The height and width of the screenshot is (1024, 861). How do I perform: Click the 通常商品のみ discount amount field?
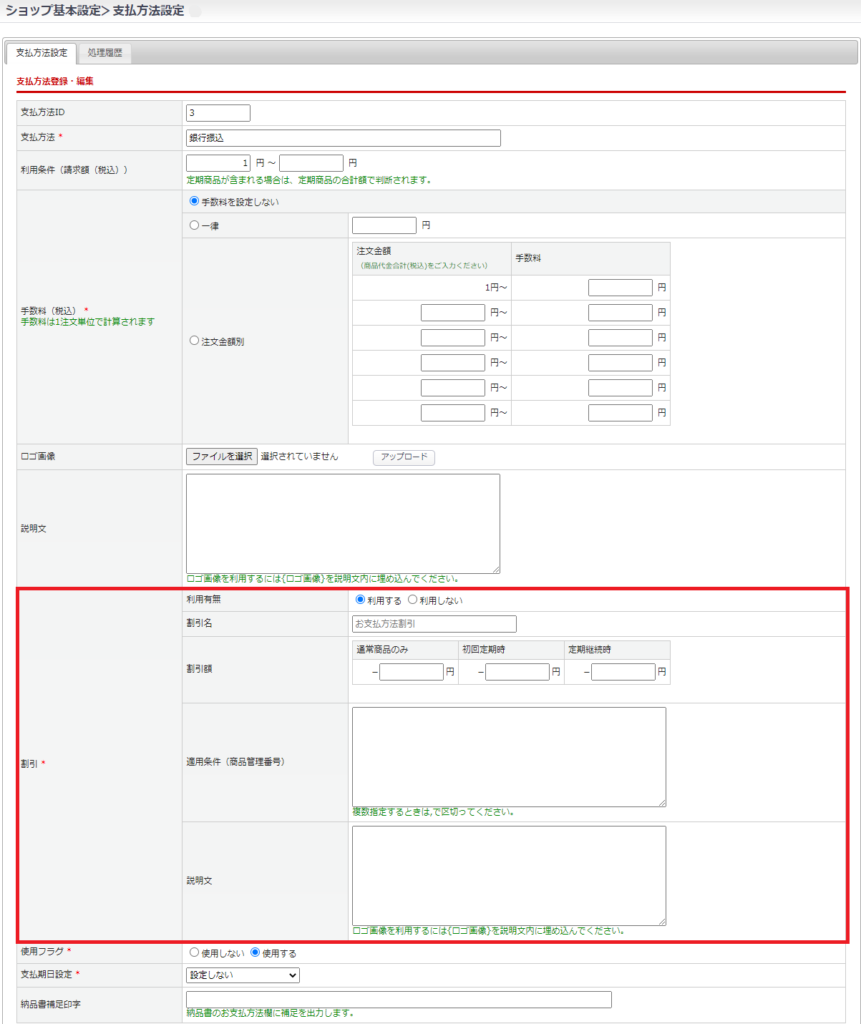click(412, 672)
